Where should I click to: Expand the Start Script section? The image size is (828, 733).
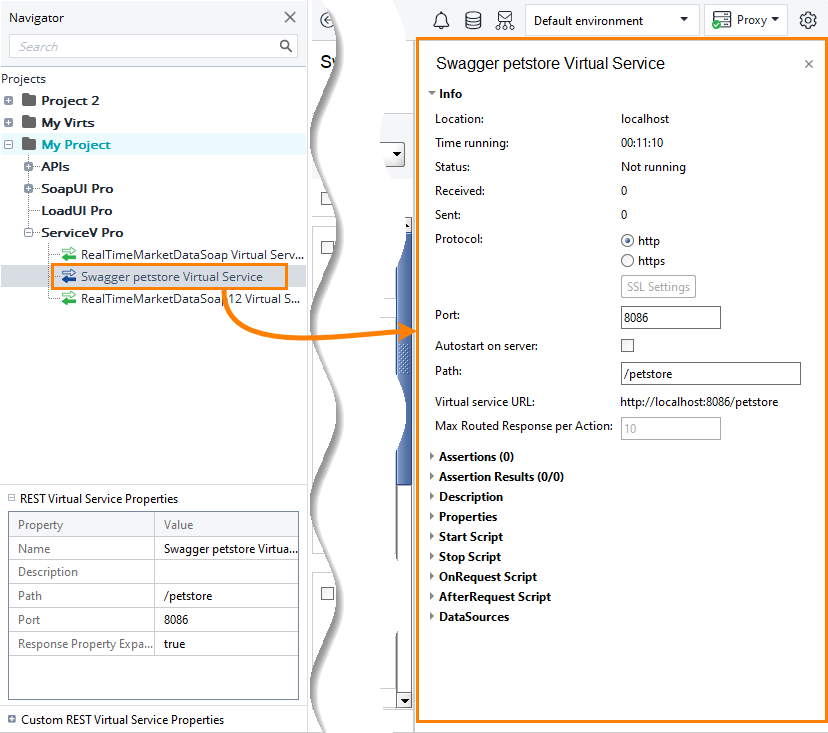432,537
